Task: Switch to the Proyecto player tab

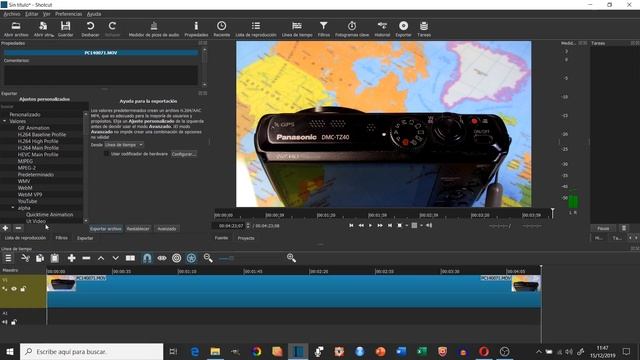Action: click(246, 238)
